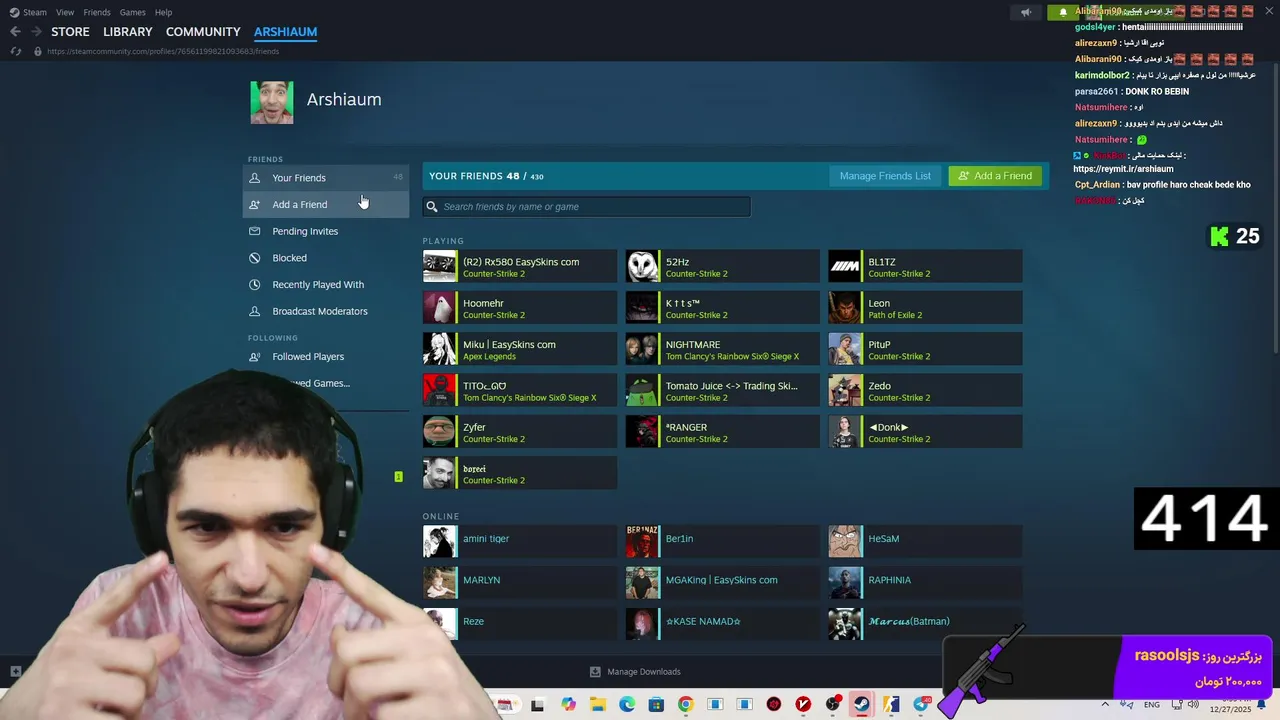
Task: Click the Broadcast Moderators person icon
Action: click(254, 311)
